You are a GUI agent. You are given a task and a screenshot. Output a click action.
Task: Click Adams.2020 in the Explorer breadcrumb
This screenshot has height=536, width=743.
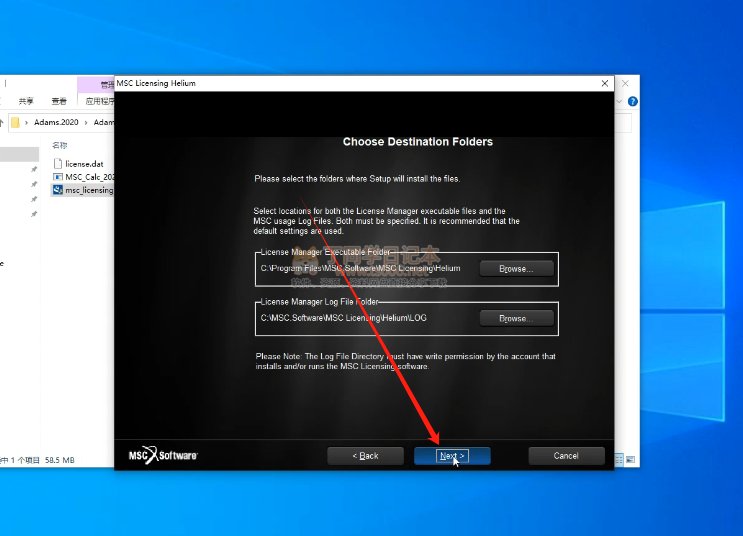pos(56,122)
